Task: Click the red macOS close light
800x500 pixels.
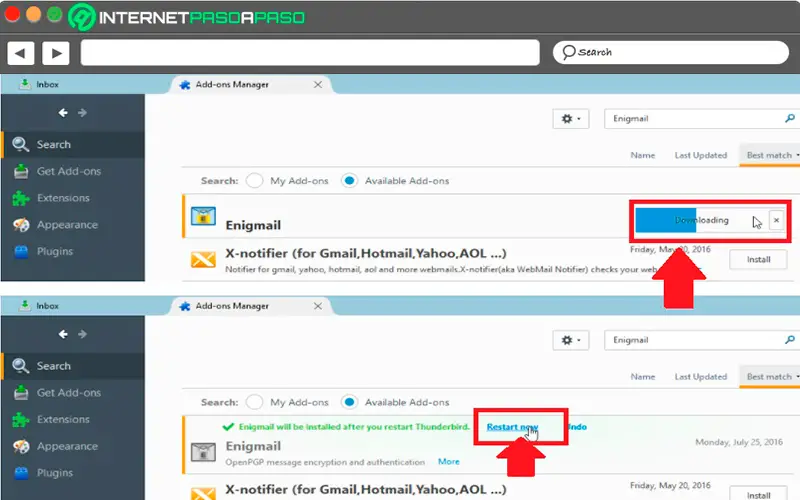Action: click(x=12, y=14)
